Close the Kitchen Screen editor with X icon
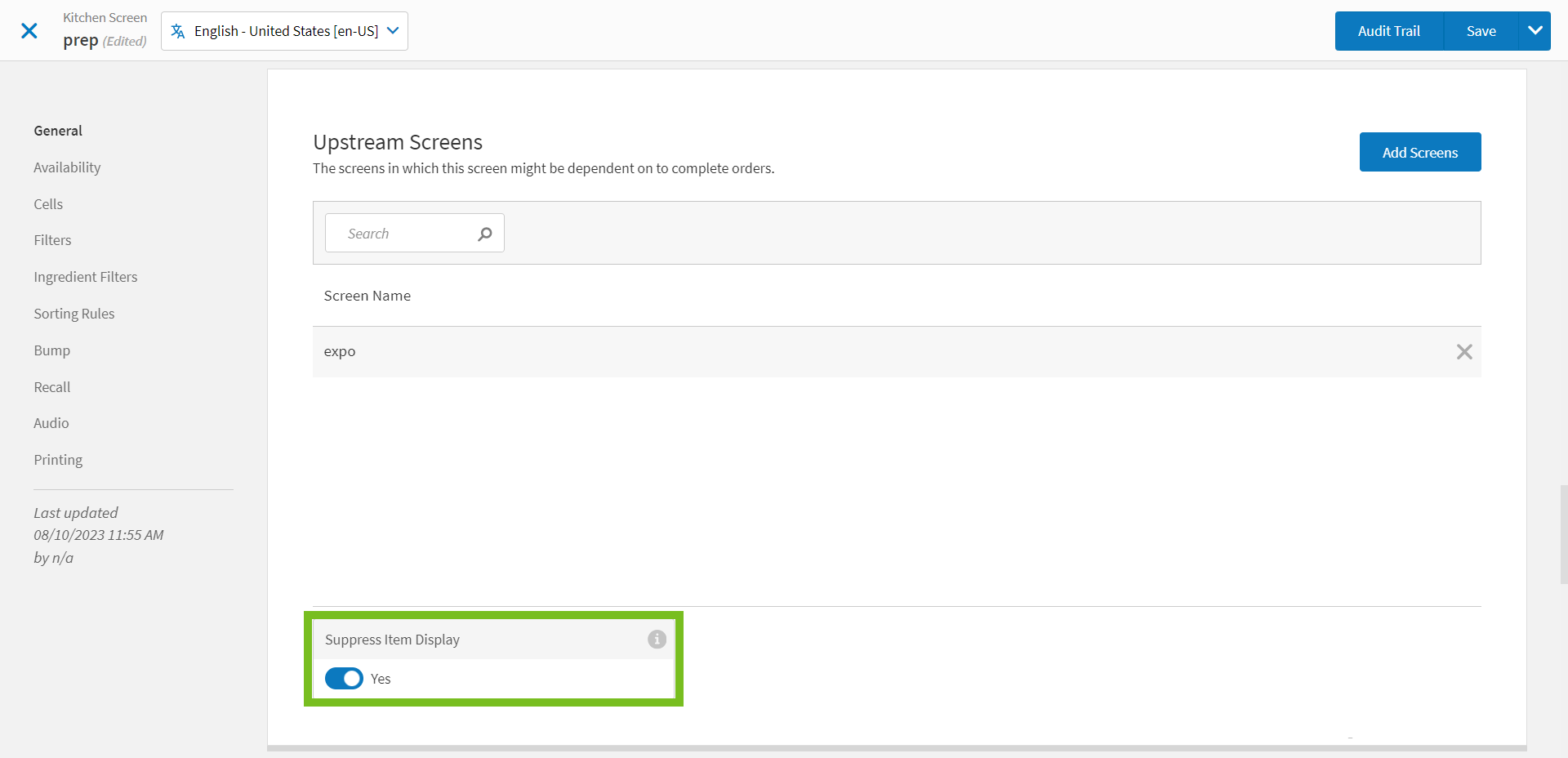1568x758 pixels. (29, 31)
